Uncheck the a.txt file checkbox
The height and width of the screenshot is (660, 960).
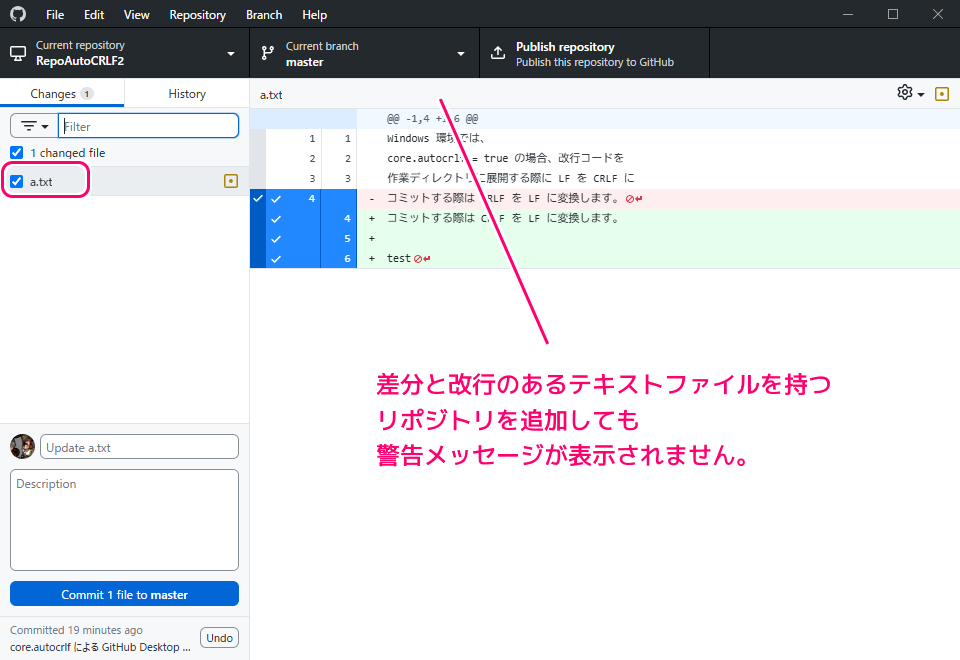click(16, 182)
